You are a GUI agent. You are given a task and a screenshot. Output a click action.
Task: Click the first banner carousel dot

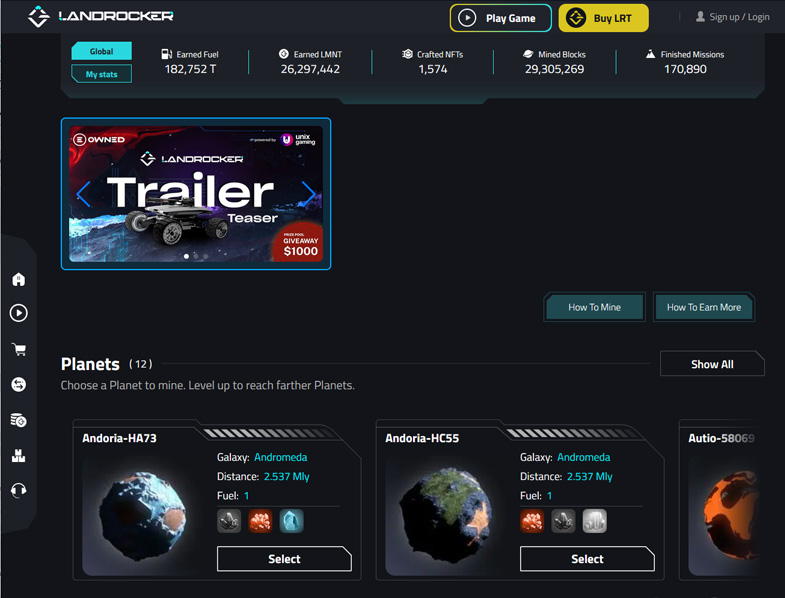186,256
